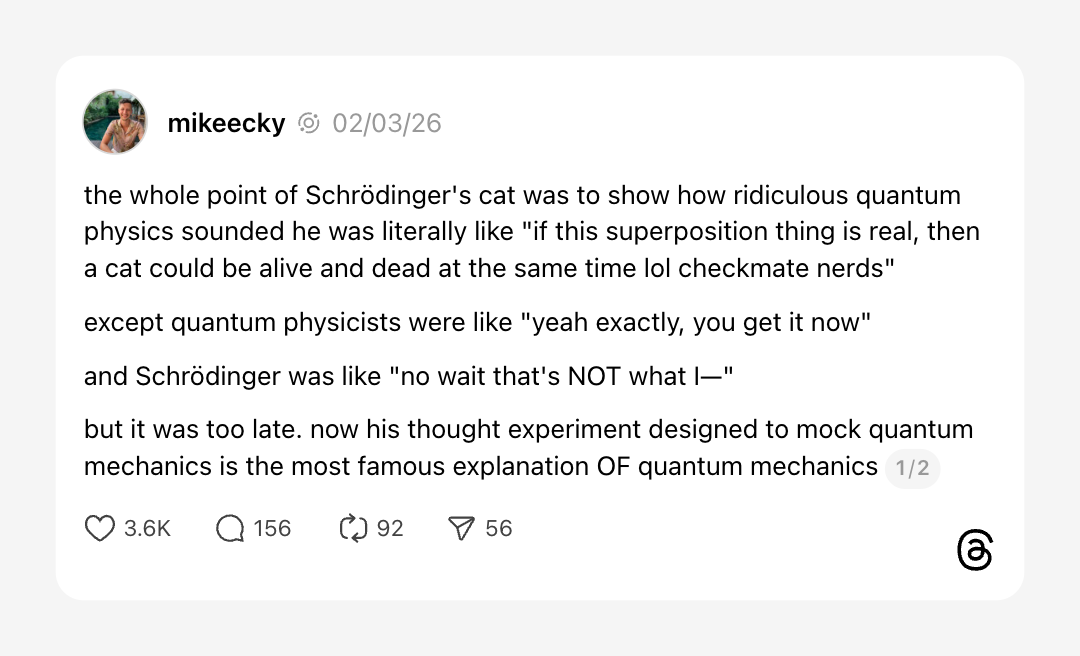Open mikeecky's profile picture
Screen dimensions: 1080x656
coord(115,122)
